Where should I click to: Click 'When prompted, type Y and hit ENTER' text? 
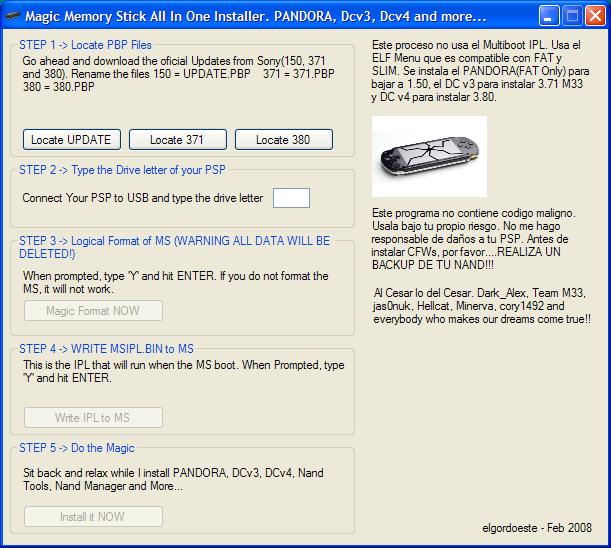[176, 282]
